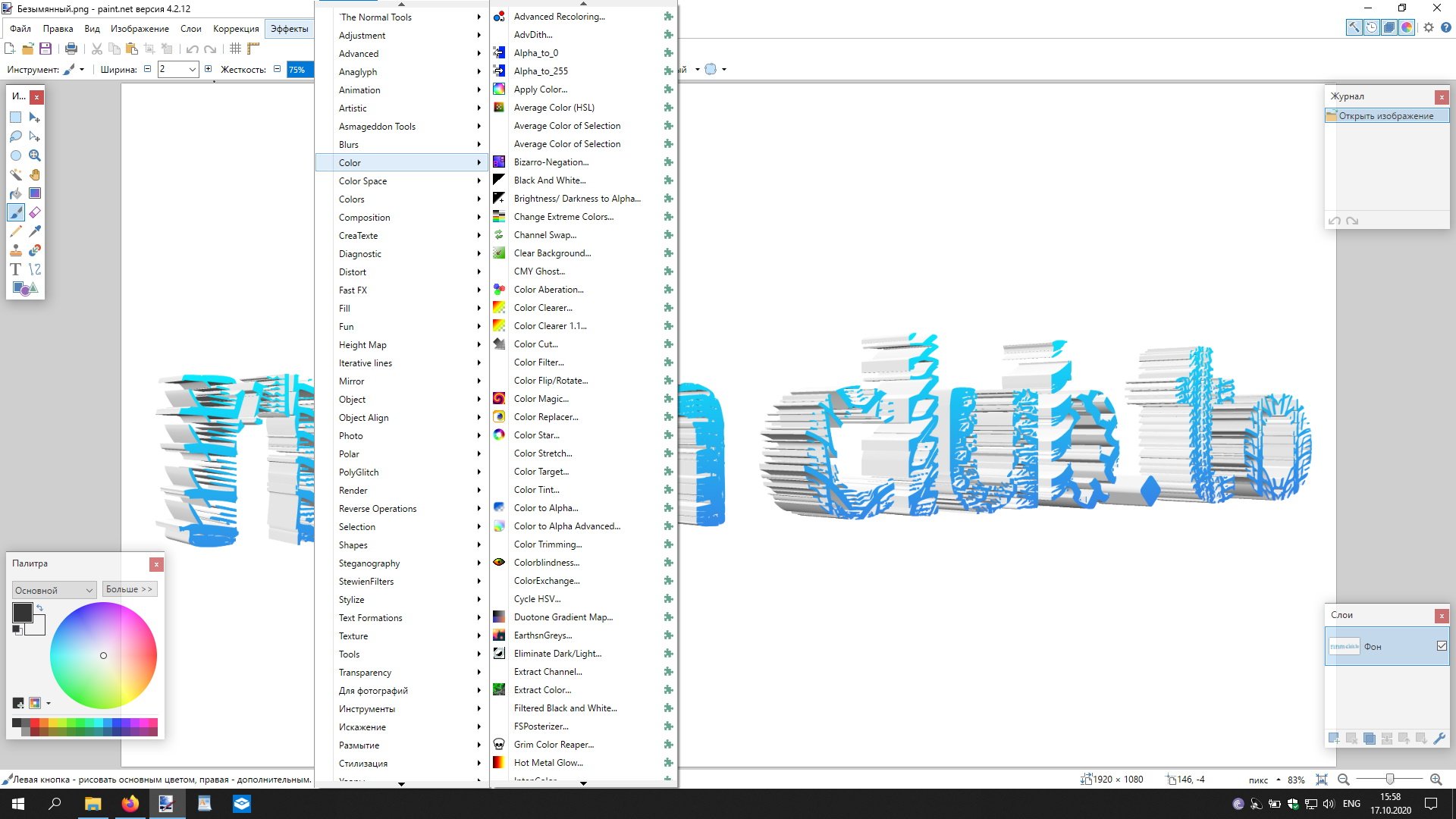The height and width of the screenshot is (819, 1456).
Task: Open the Коррекция menu
Action: tap(236, 29)
